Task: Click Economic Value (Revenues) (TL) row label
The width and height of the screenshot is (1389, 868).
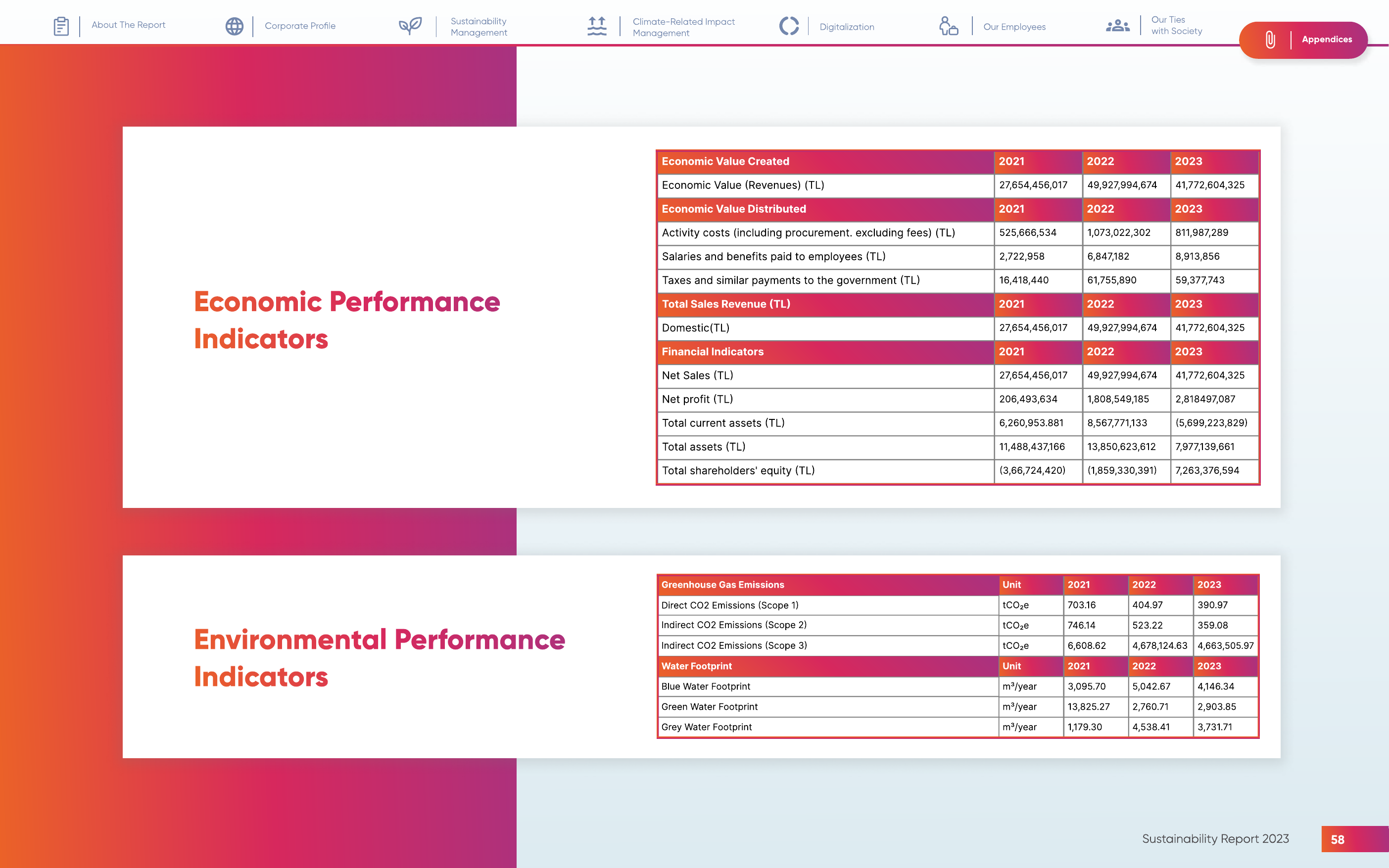Action: [742, 185]
